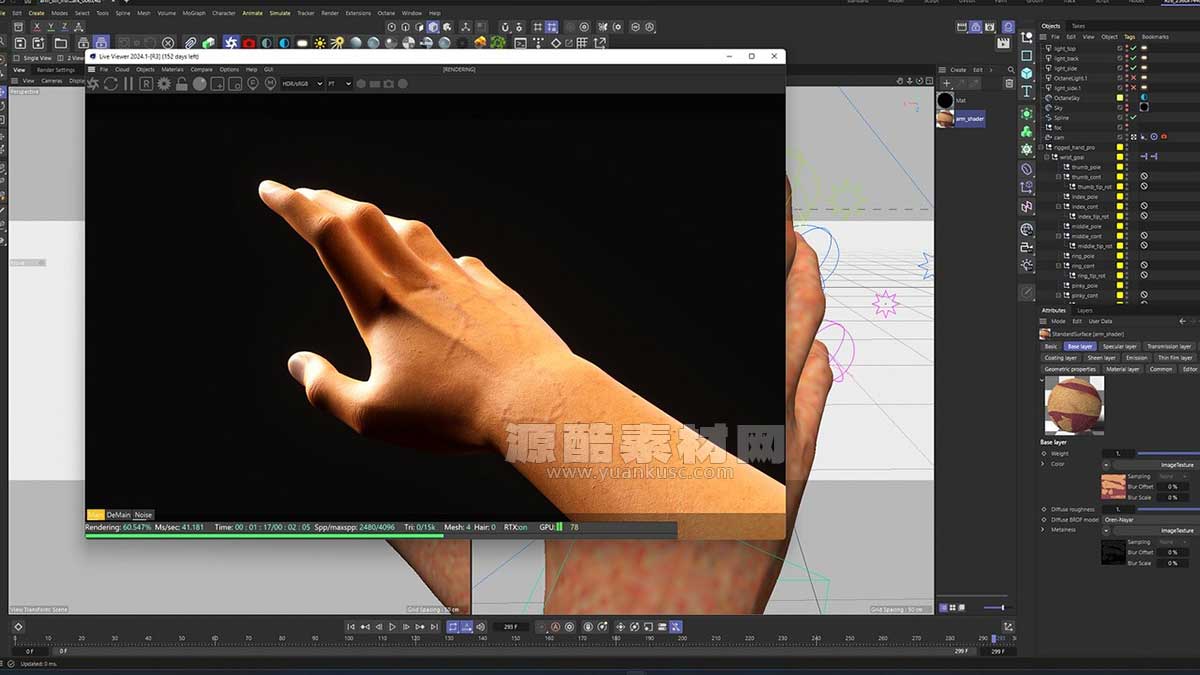Switch to the Specular layer tab

coord(1119,345)
